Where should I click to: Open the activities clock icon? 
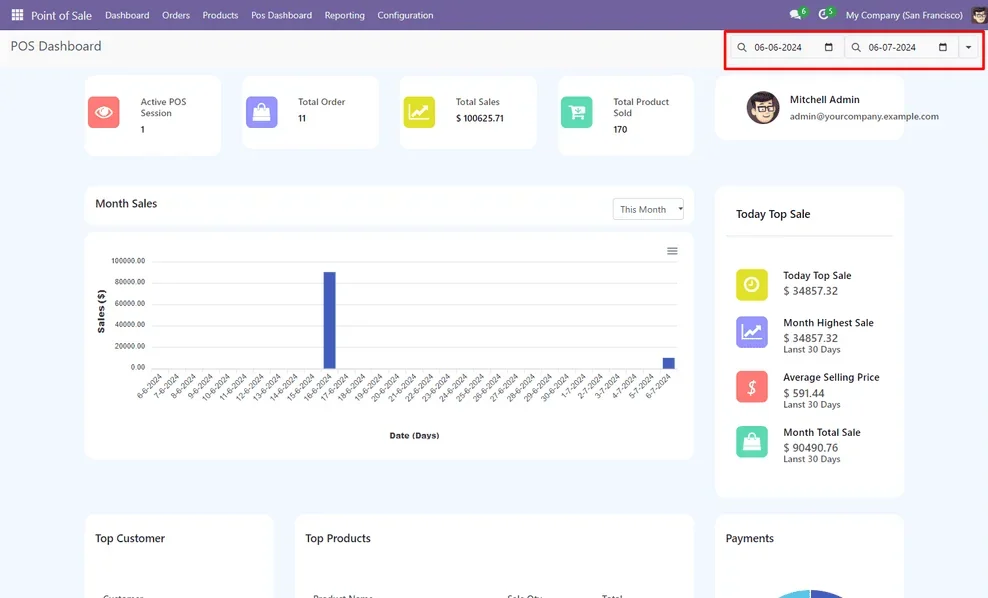(x=824, y=15)
